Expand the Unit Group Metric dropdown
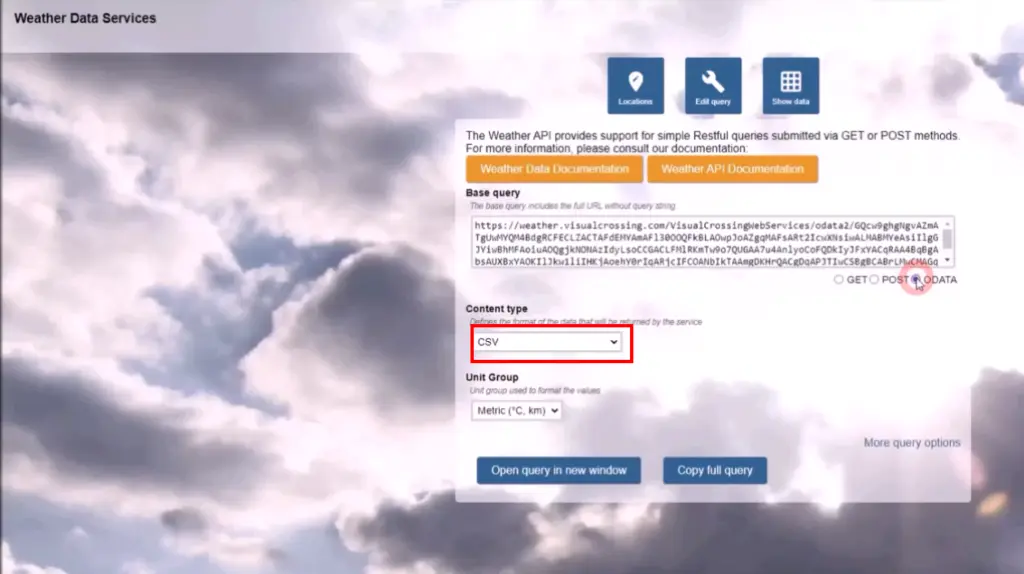The width and height of the screenshot is (1024, 574). [x=516, y=410]
